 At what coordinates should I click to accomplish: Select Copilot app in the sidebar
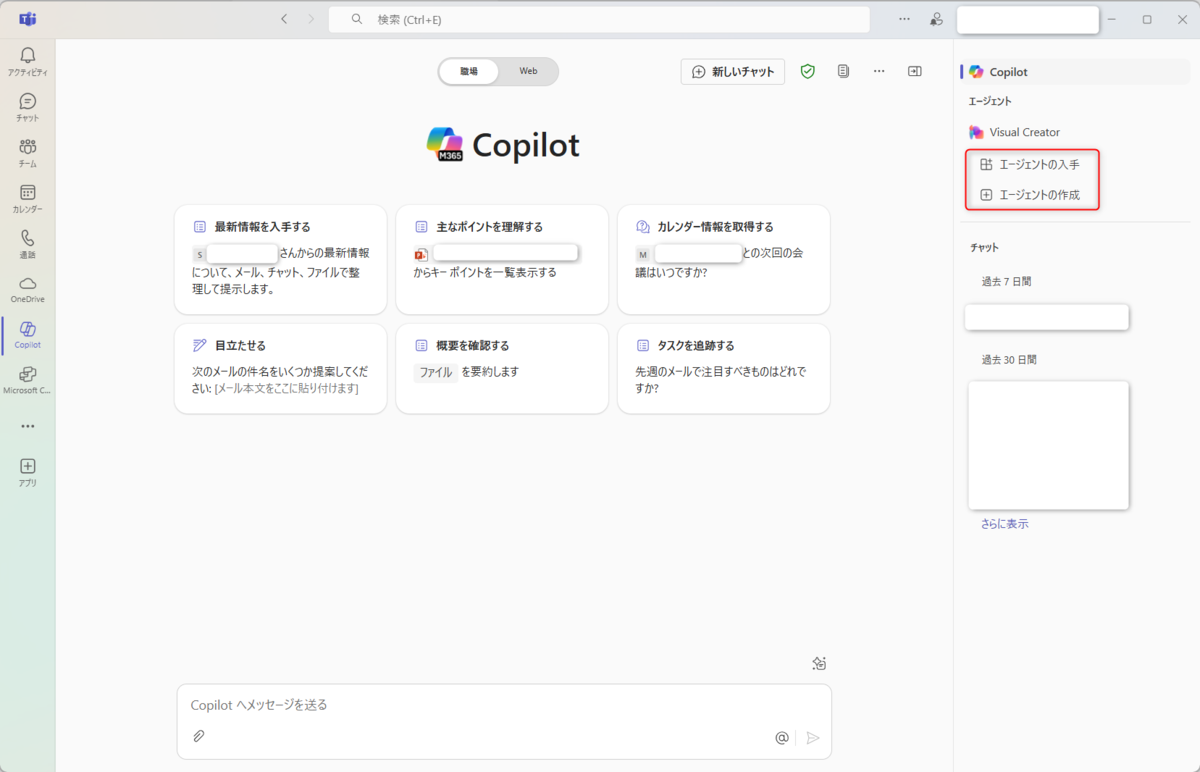click(28, 335)
